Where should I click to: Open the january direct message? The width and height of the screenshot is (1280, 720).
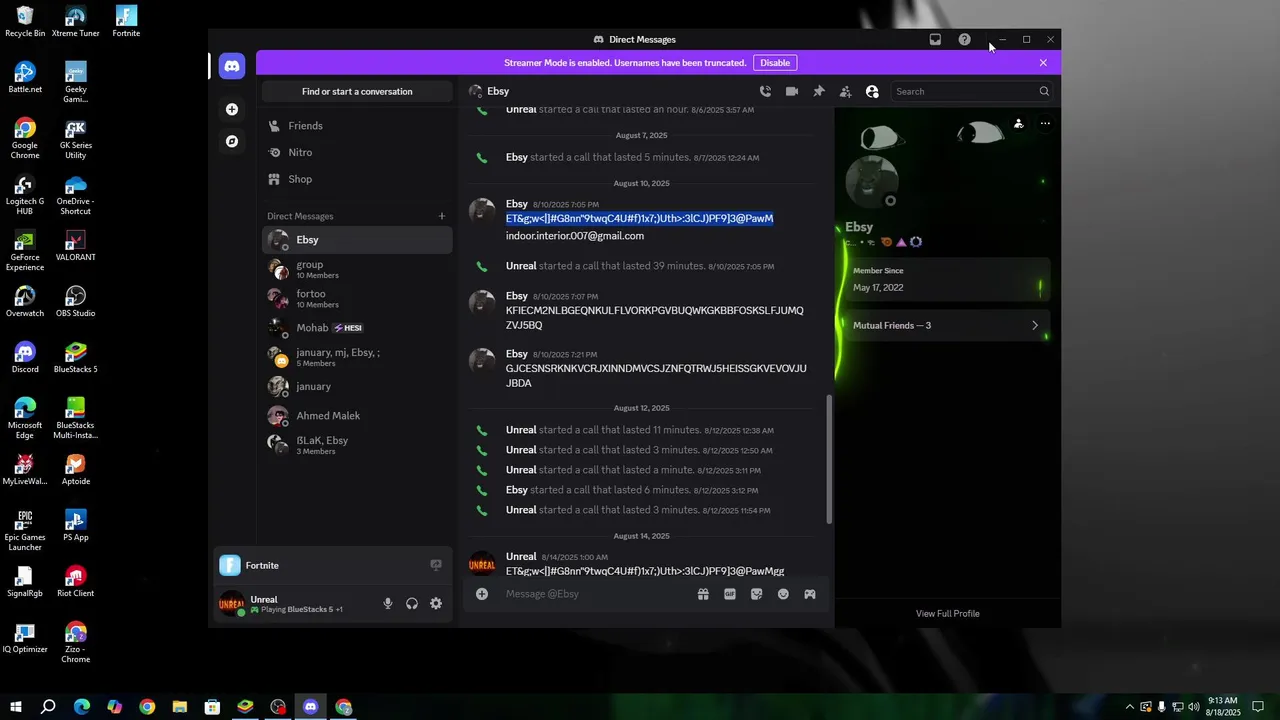tap(357, 386)
